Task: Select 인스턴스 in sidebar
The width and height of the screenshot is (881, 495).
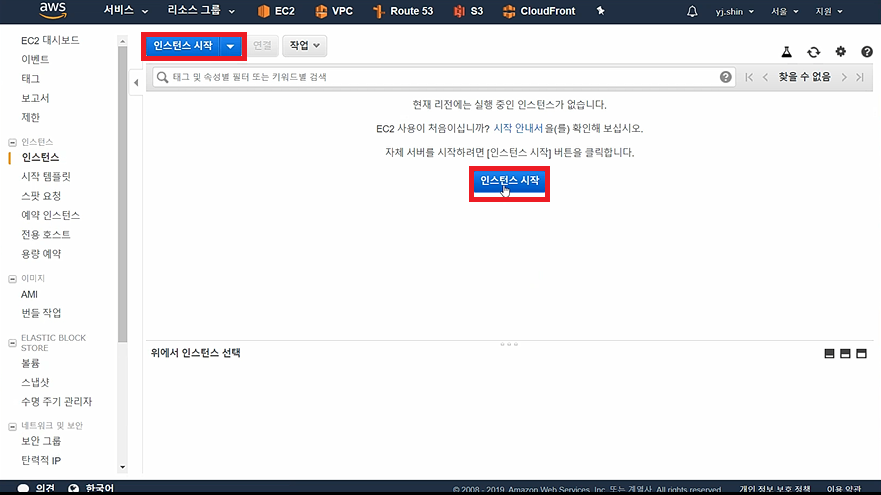Action: tap(40, 157)
